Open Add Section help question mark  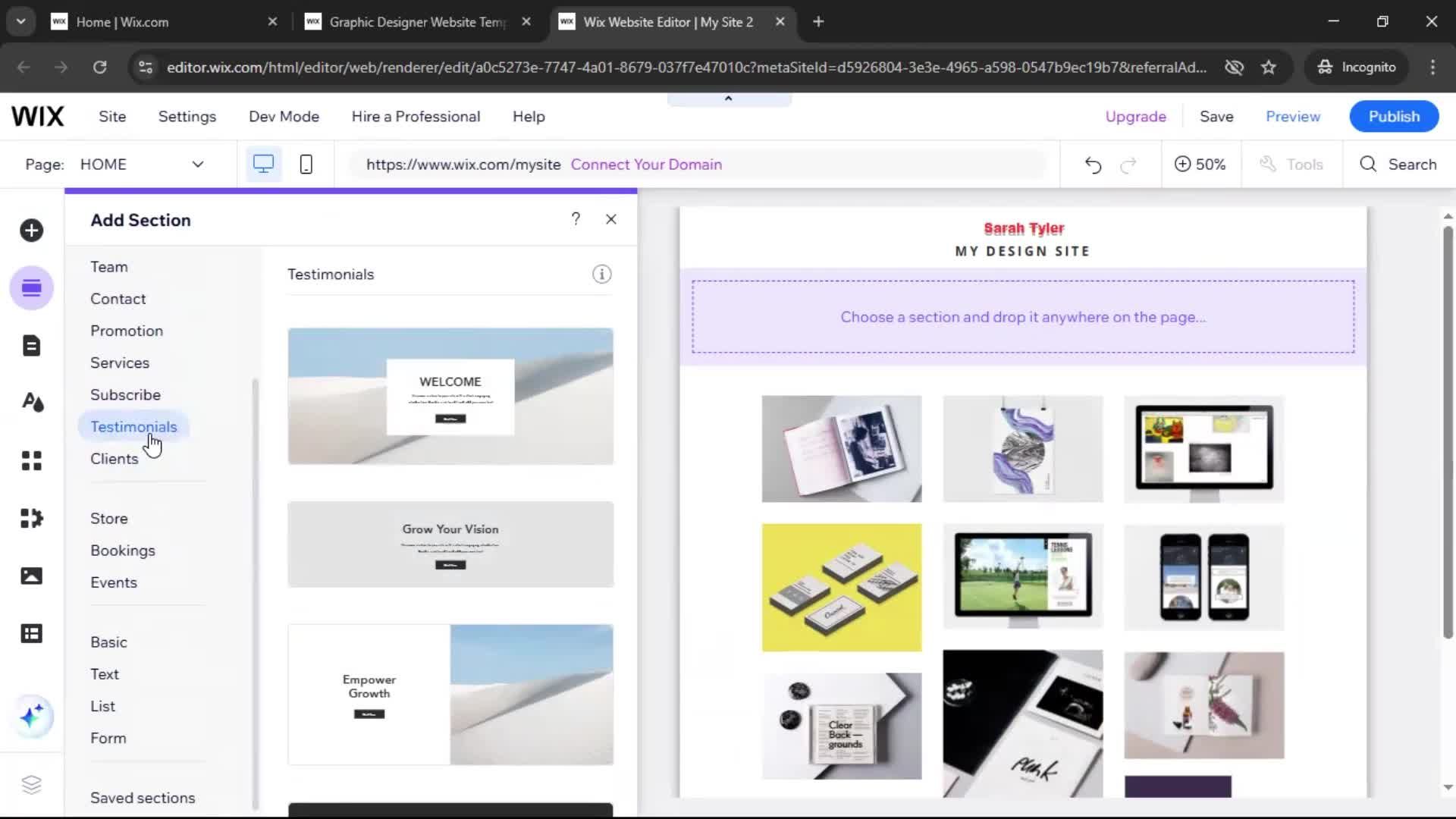click(x=576, y=219)
